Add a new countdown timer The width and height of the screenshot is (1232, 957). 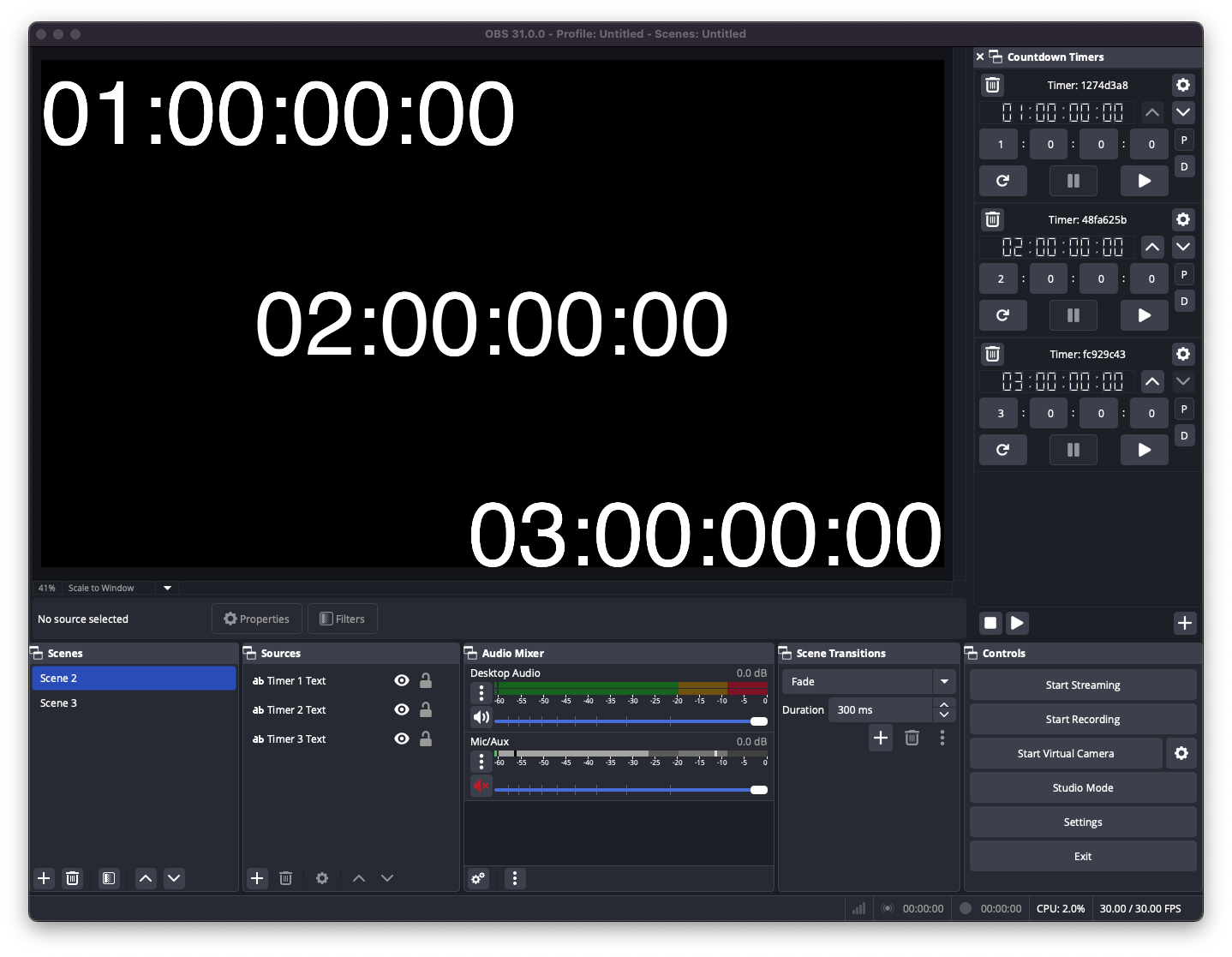click(x=1185, y=623)
